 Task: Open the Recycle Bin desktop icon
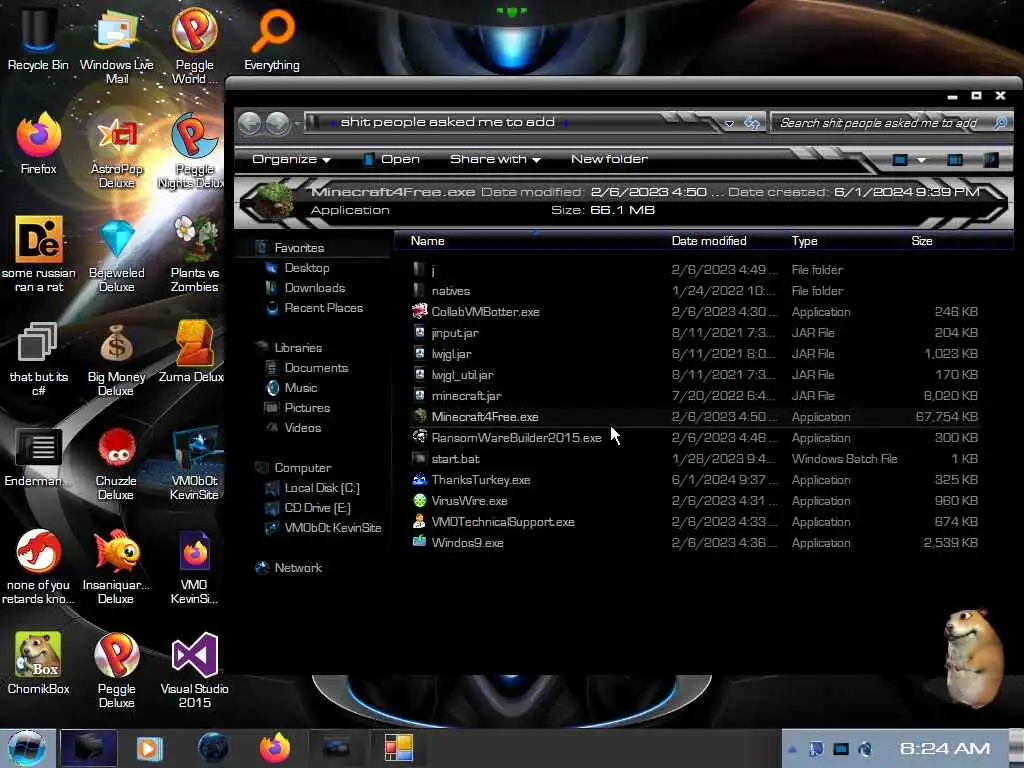(x=38, y=39)
